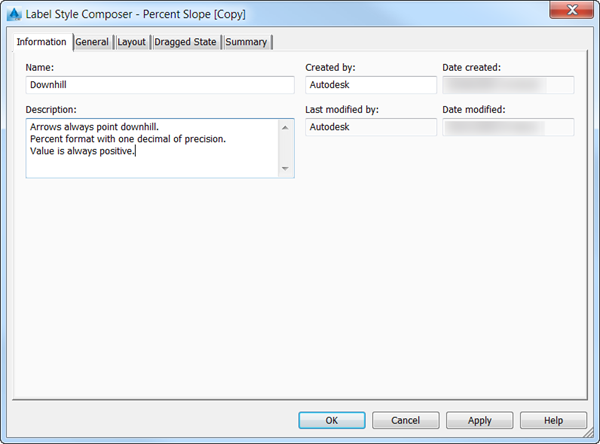Confirm changes with the OK button
Viewport: 600px width, 444px height.
332,420
